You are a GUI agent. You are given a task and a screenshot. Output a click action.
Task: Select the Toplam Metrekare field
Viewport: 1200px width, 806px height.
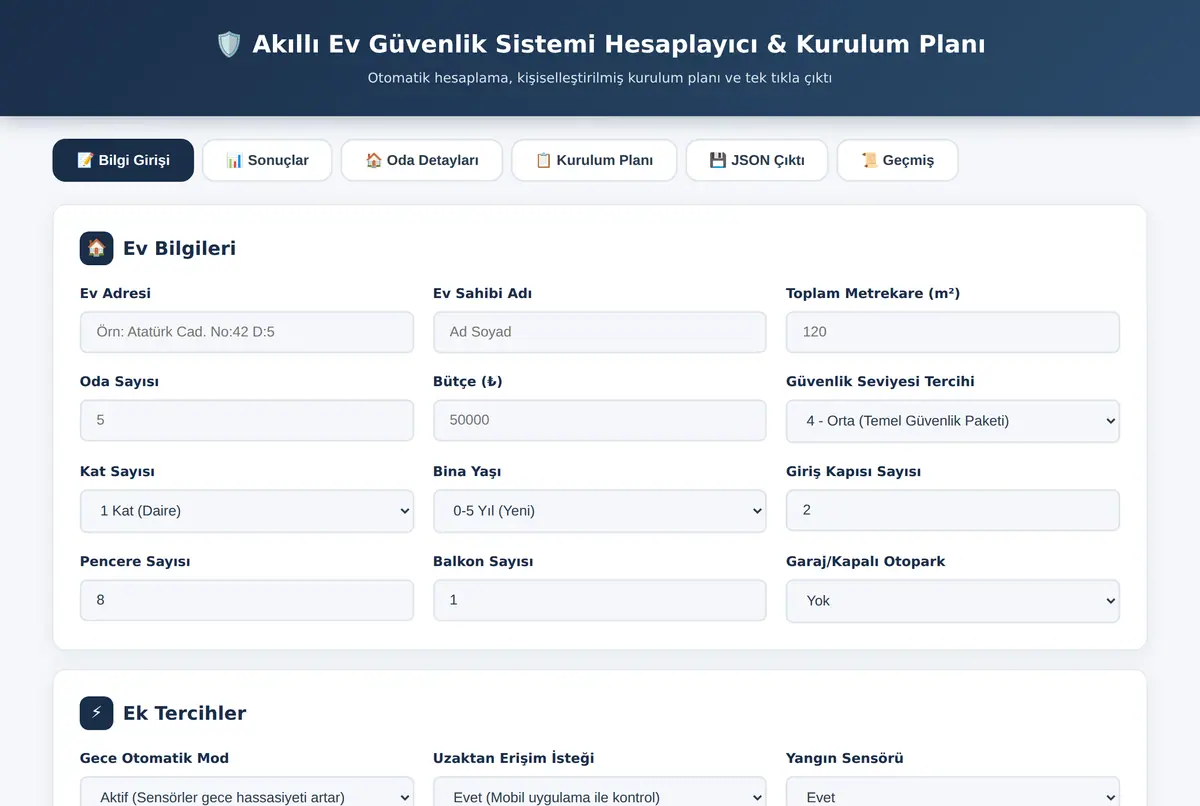[x=953, y=332]
